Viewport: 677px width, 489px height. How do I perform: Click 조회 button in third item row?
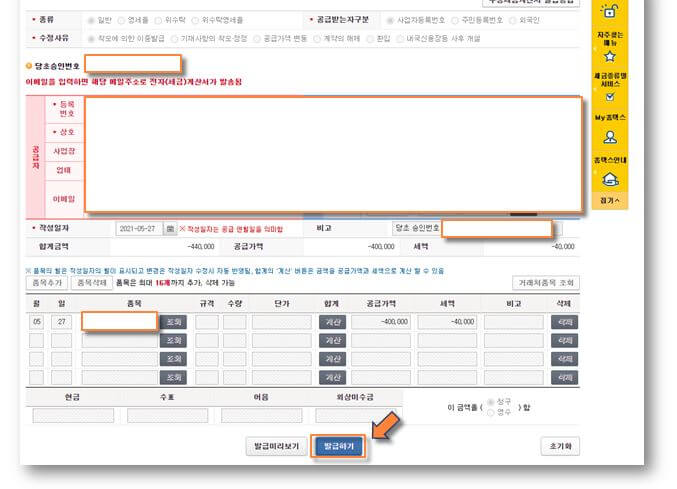(173, 359)
